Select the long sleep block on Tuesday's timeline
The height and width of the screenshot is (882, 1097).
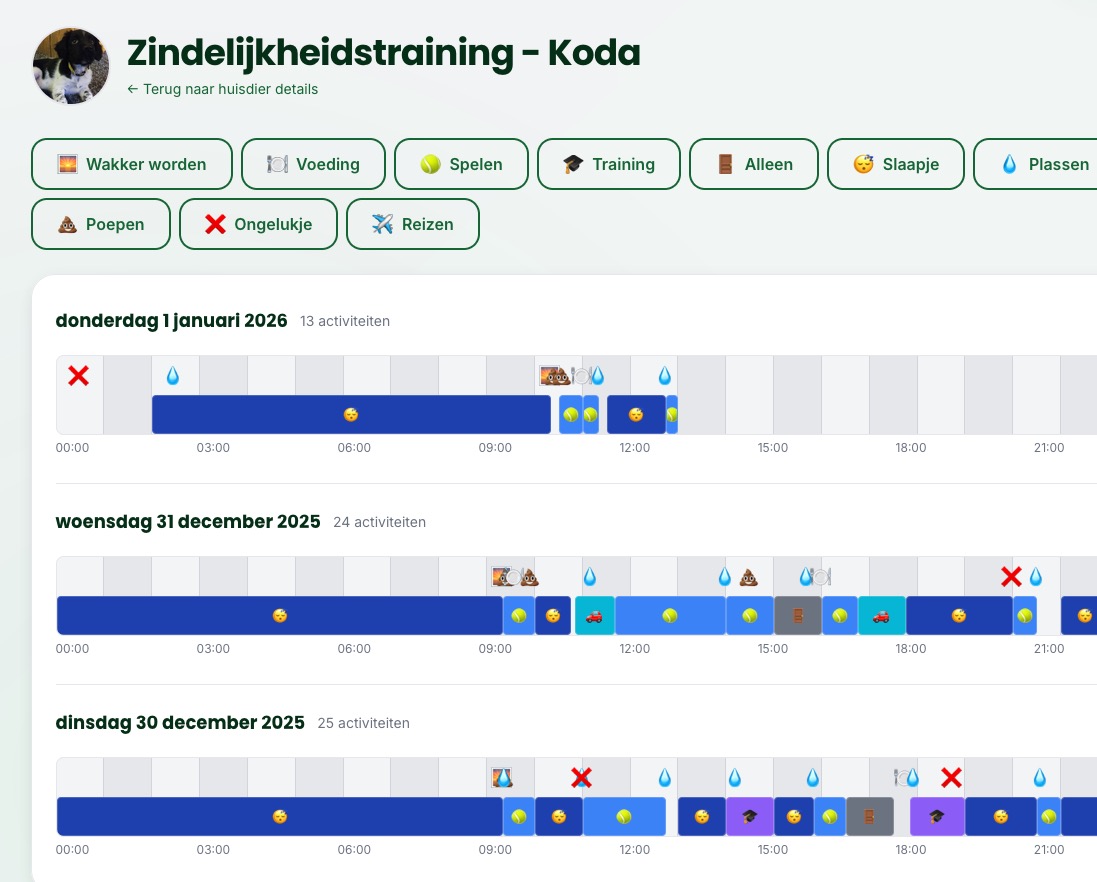[280, 816]
